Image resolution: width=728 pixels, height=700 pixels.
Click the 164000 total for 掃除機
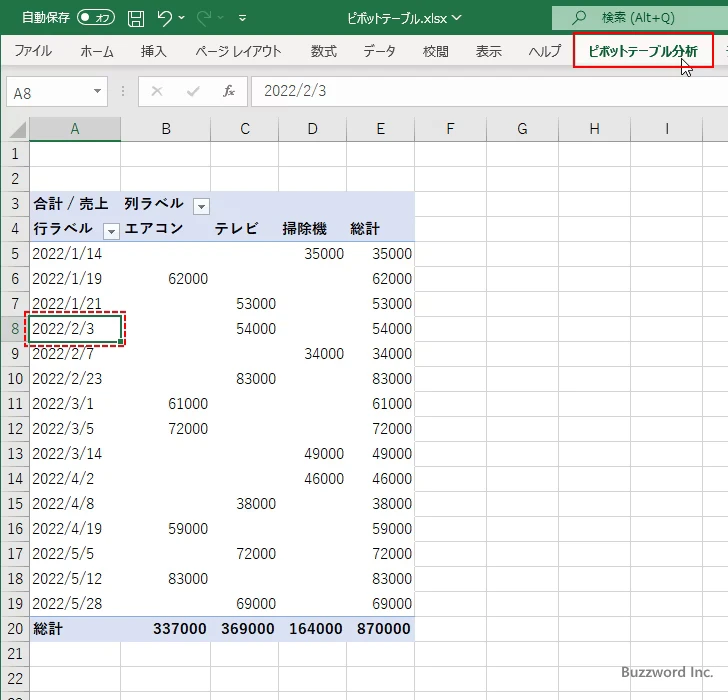(312, 629)
